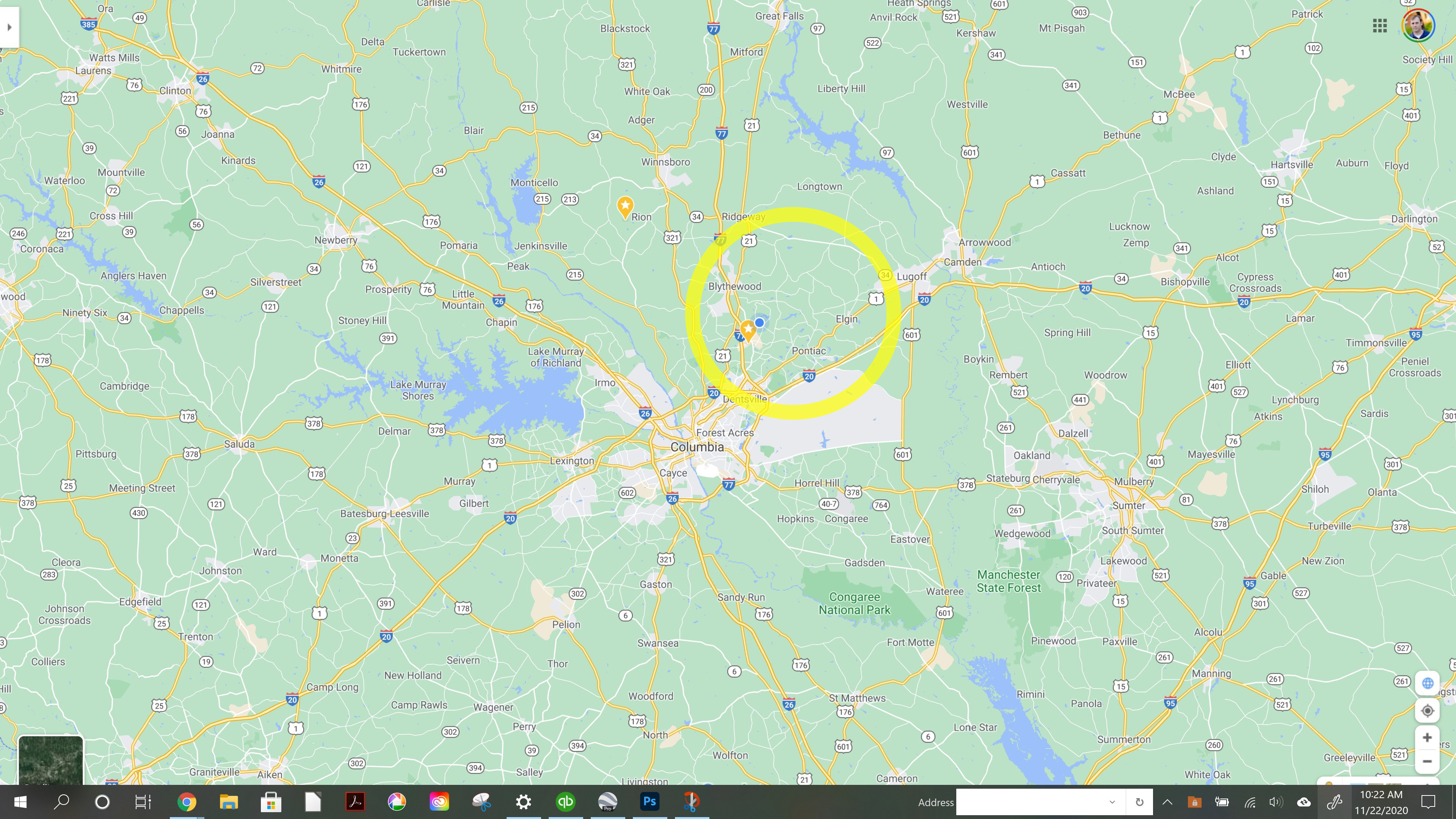Toggle globe view on the map
1456x819 pixels.
1427,683
